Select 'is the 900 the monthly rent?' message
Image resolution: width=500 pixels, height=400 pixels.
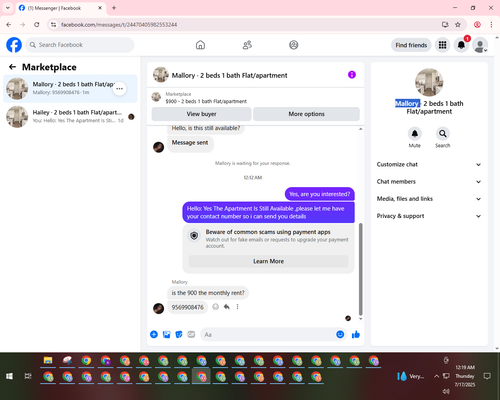pyautogui.click(x=208, y=293)
